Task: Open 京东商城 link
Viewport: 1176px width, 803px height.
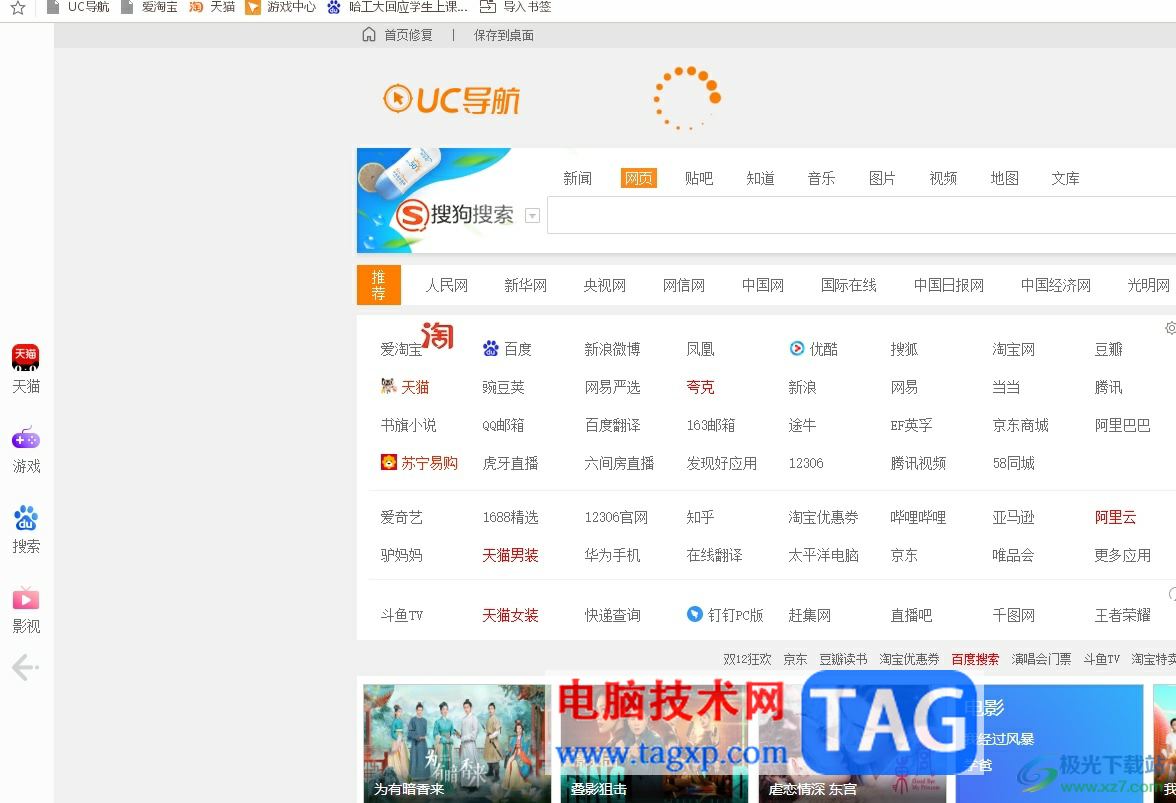Action: [1021, 426]
